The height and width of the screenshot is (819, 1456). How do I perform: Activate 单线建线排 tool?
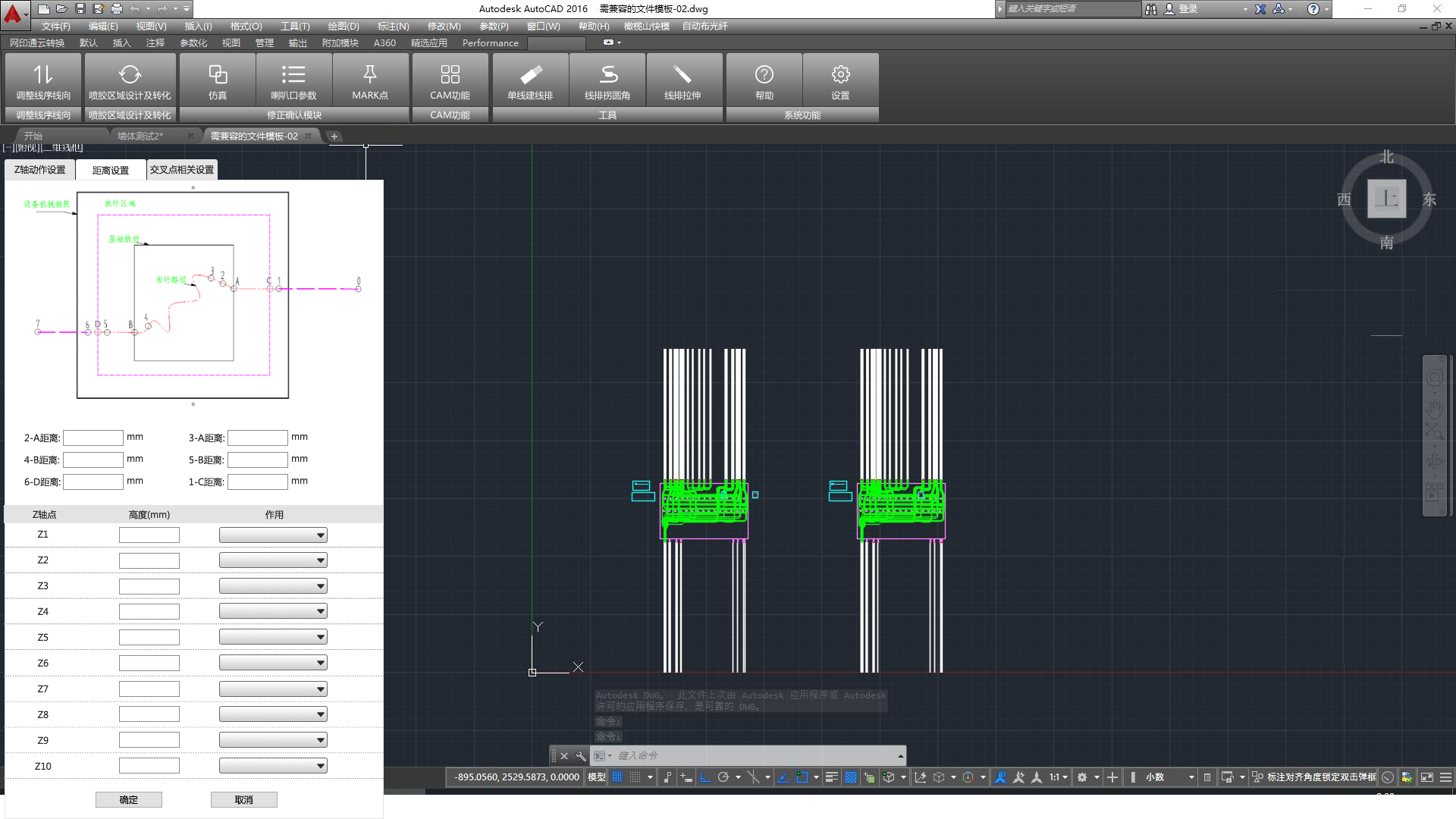point(530,80)
